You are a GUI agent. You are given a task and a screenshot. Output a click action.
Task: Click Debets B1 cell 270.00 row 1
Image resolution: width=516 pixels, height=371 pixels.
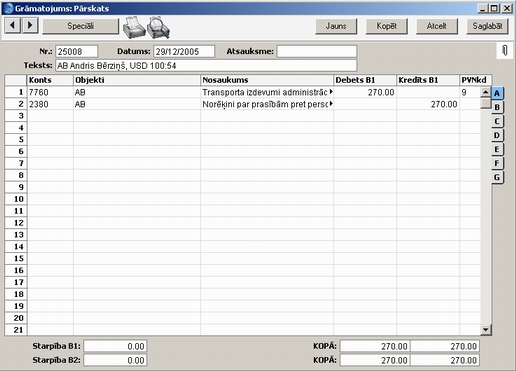(365, 92)
